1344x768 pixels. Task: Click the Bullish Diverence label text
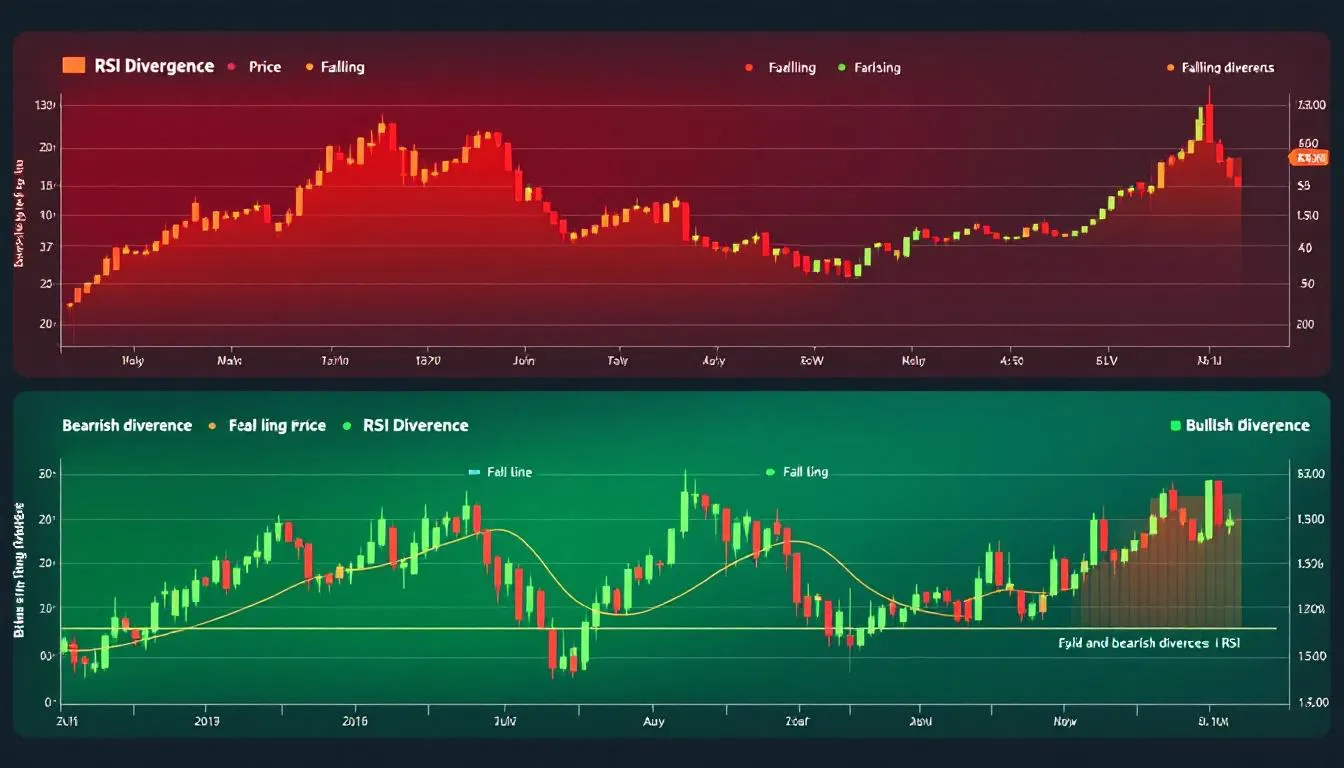tap(1247, 426)
